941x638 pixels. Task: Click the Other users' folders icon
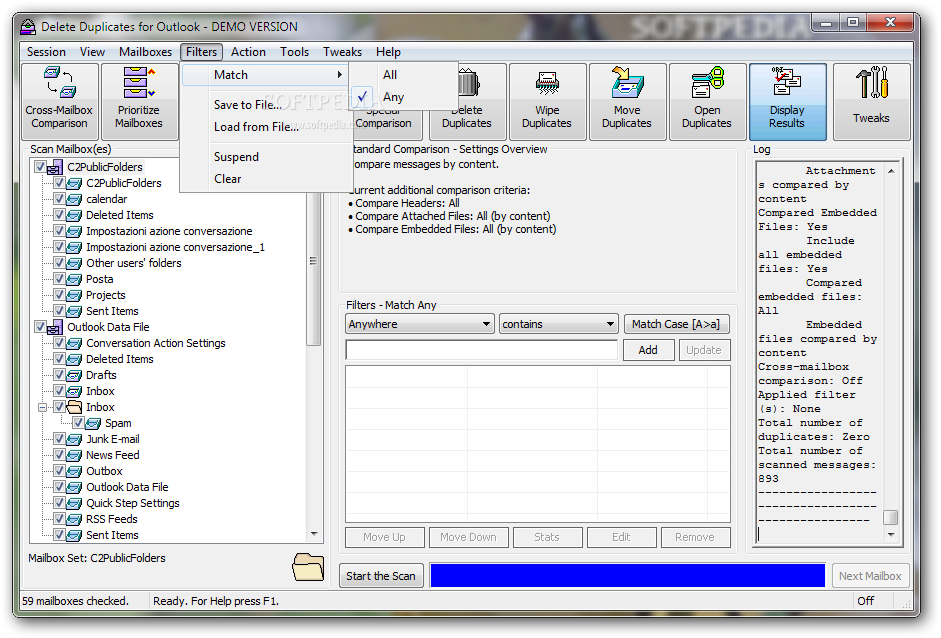[x=74, y=263]
